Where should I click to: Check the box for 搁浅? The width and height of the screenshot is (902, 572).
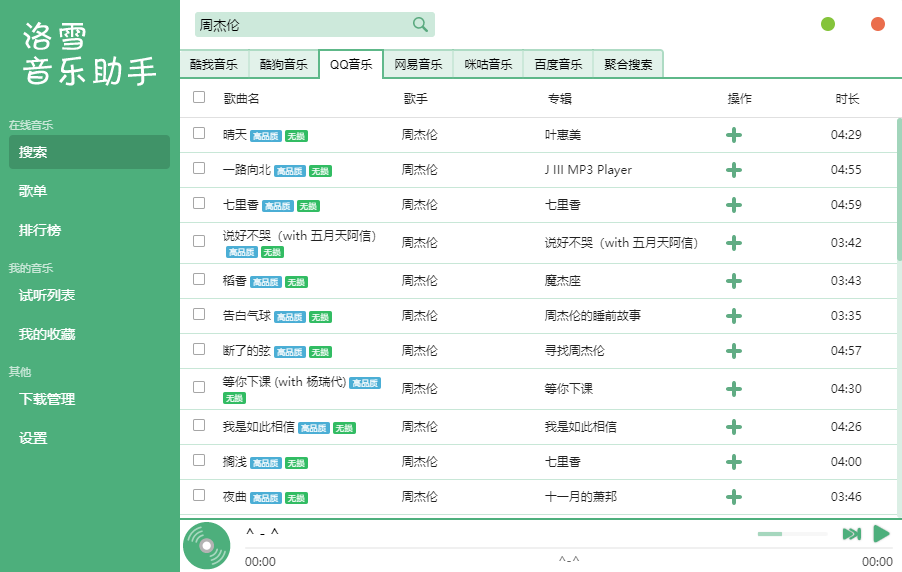coord(199,460)
